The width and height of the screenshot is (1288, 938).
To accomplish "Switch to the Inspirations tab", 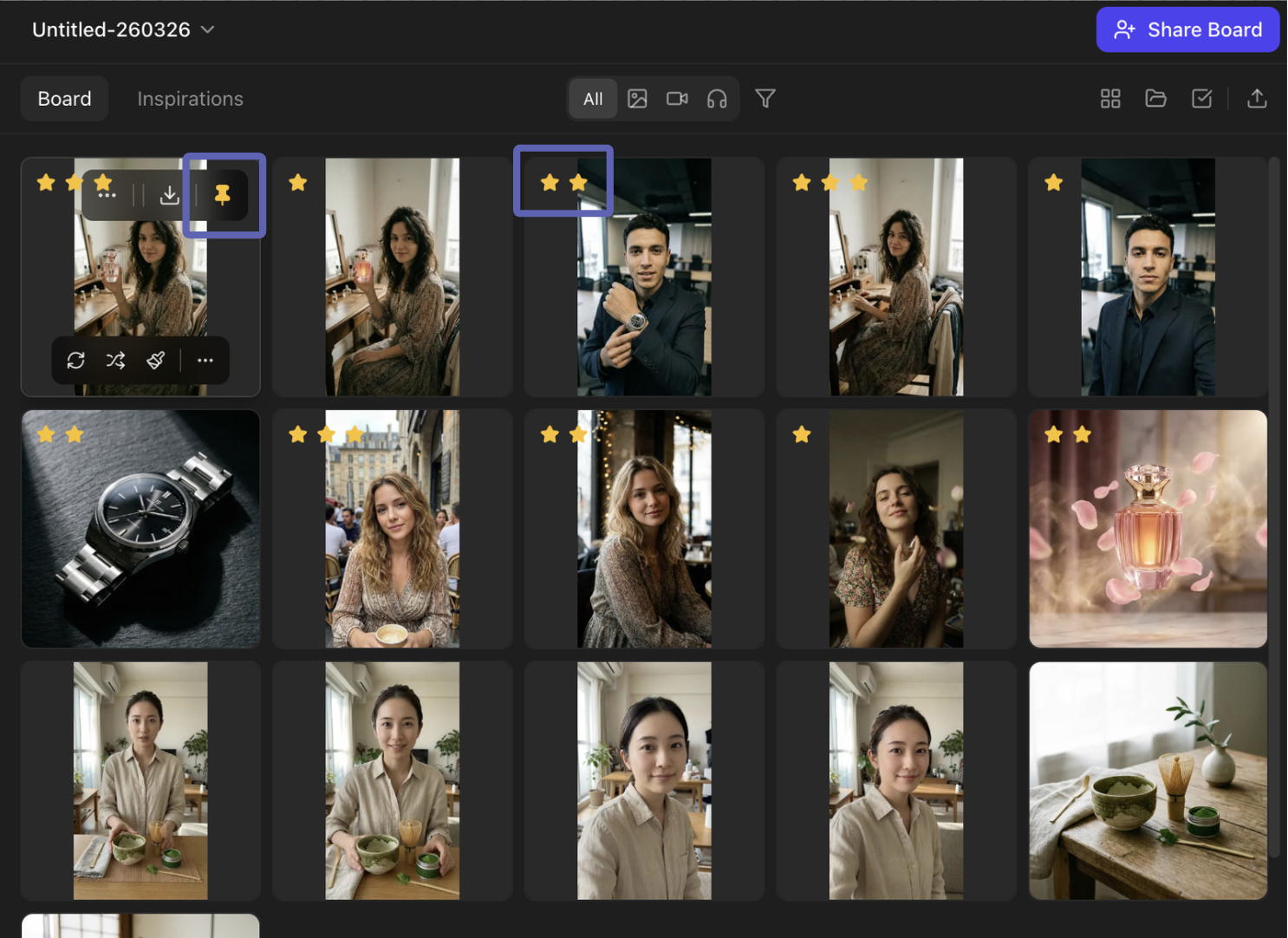I will pyautogui.click(x=190, y=99).
